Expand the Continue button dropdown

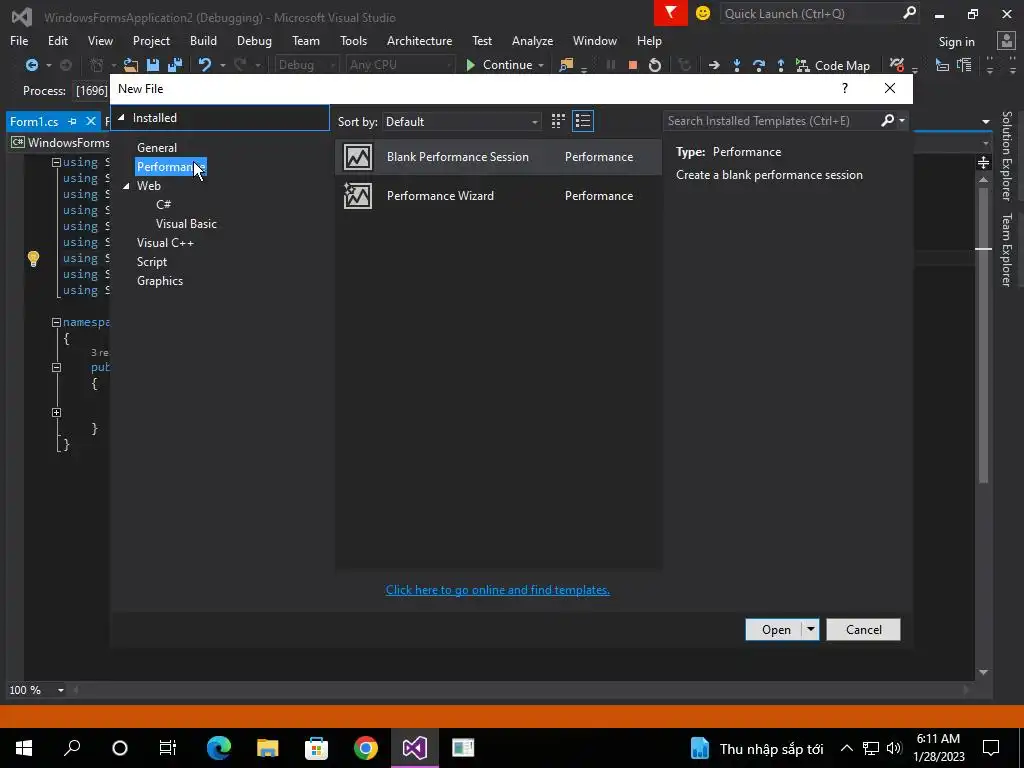[541, 65]
